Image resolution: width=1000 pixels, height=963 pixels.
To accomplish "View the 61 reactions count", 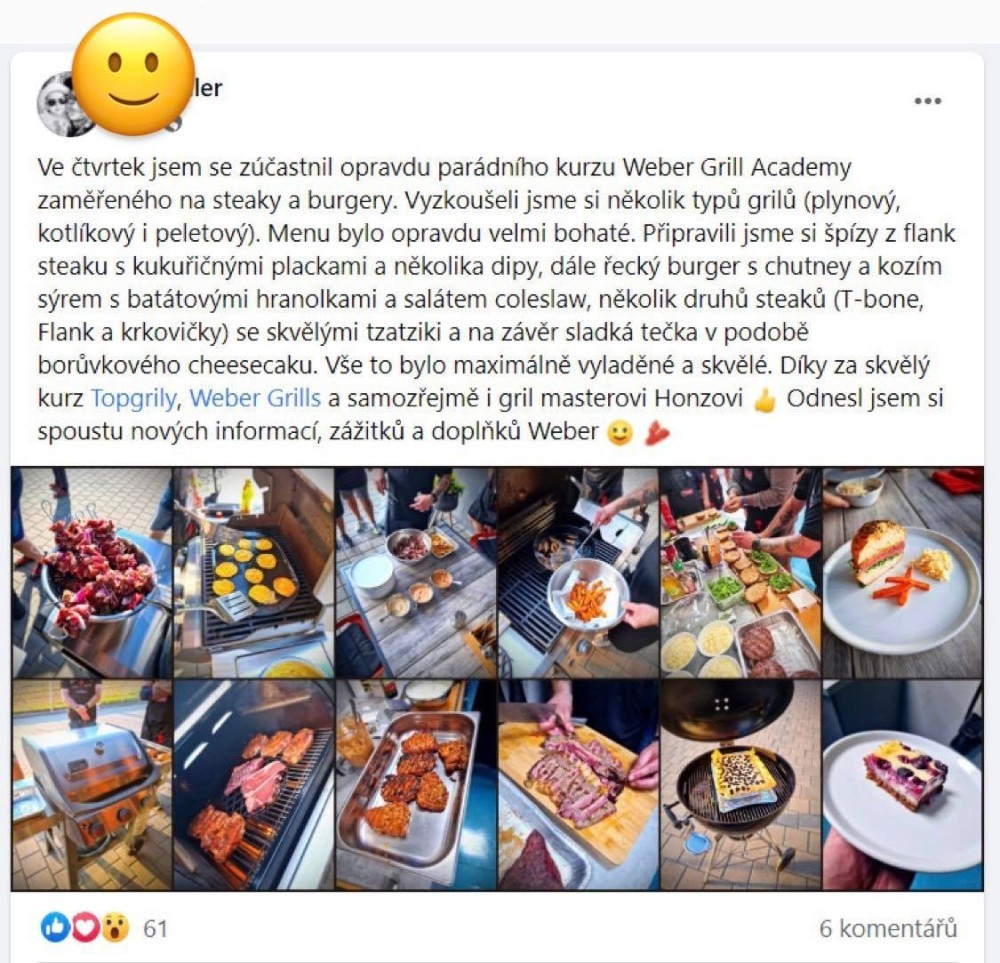I will 155,928.
